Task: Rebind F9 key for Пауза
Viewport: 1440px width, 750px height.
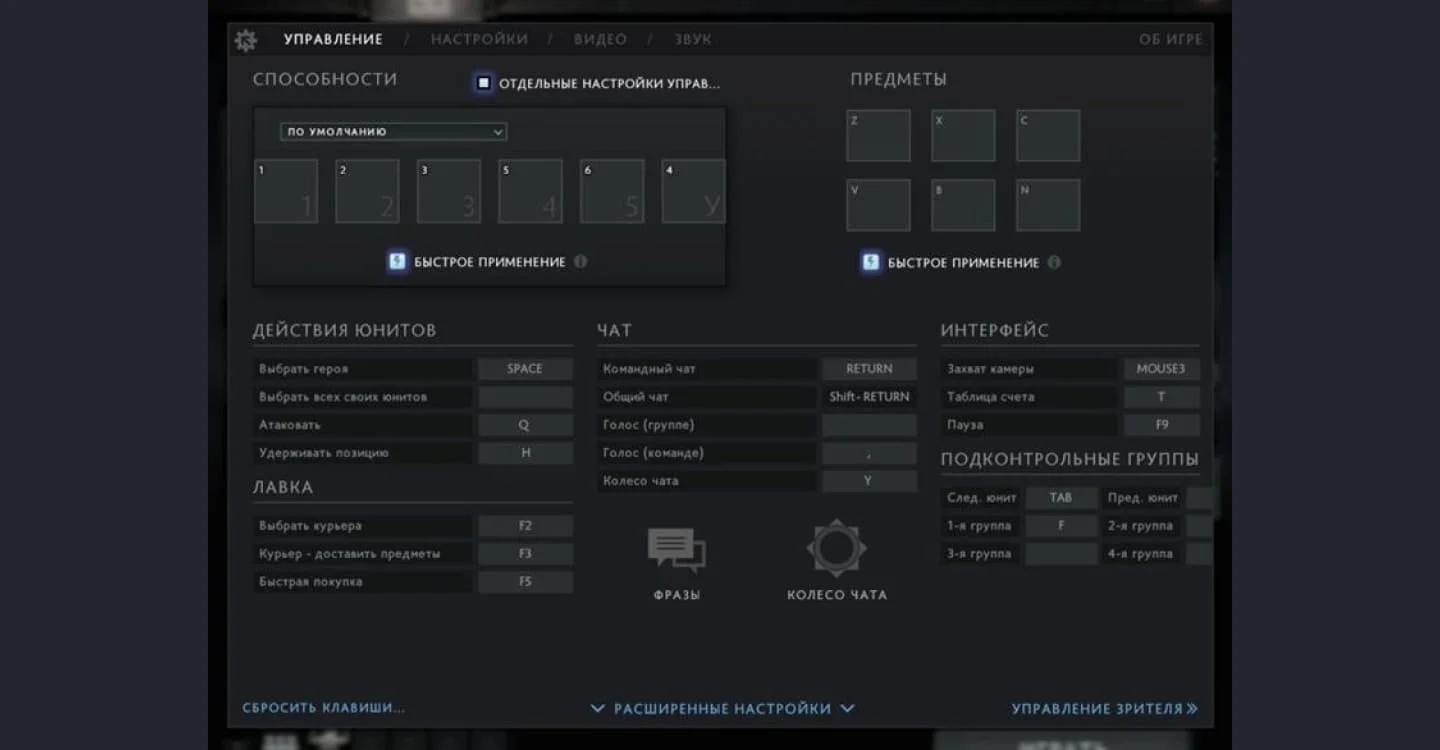Action: (1161, 425)
